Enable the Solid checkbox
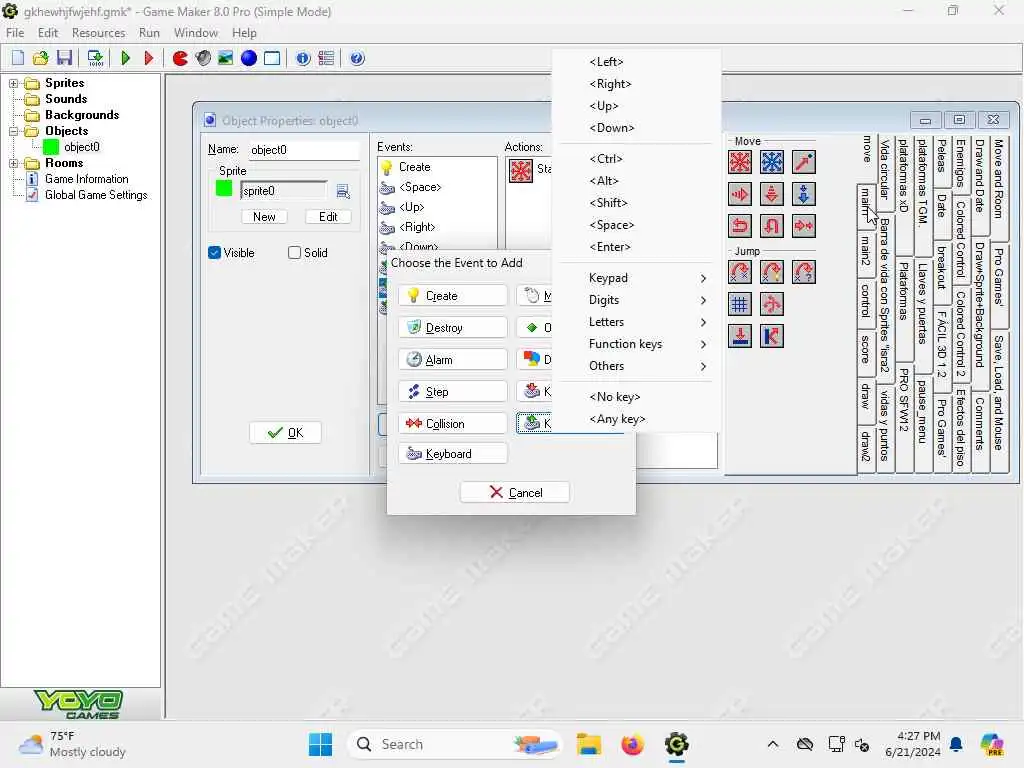The height and width of the screenshot is (768, 1024). coord(295,253)
